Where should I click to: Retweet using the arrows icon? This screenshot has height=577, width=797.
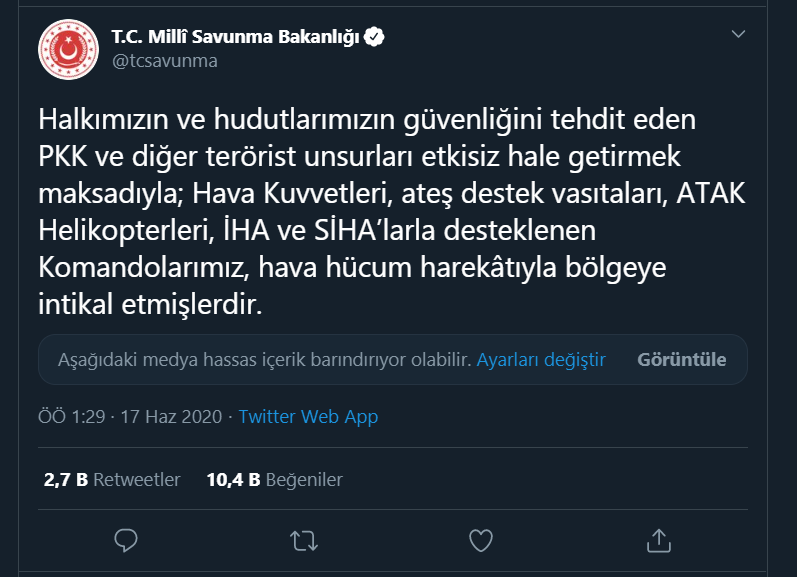(x=304, y=540)
